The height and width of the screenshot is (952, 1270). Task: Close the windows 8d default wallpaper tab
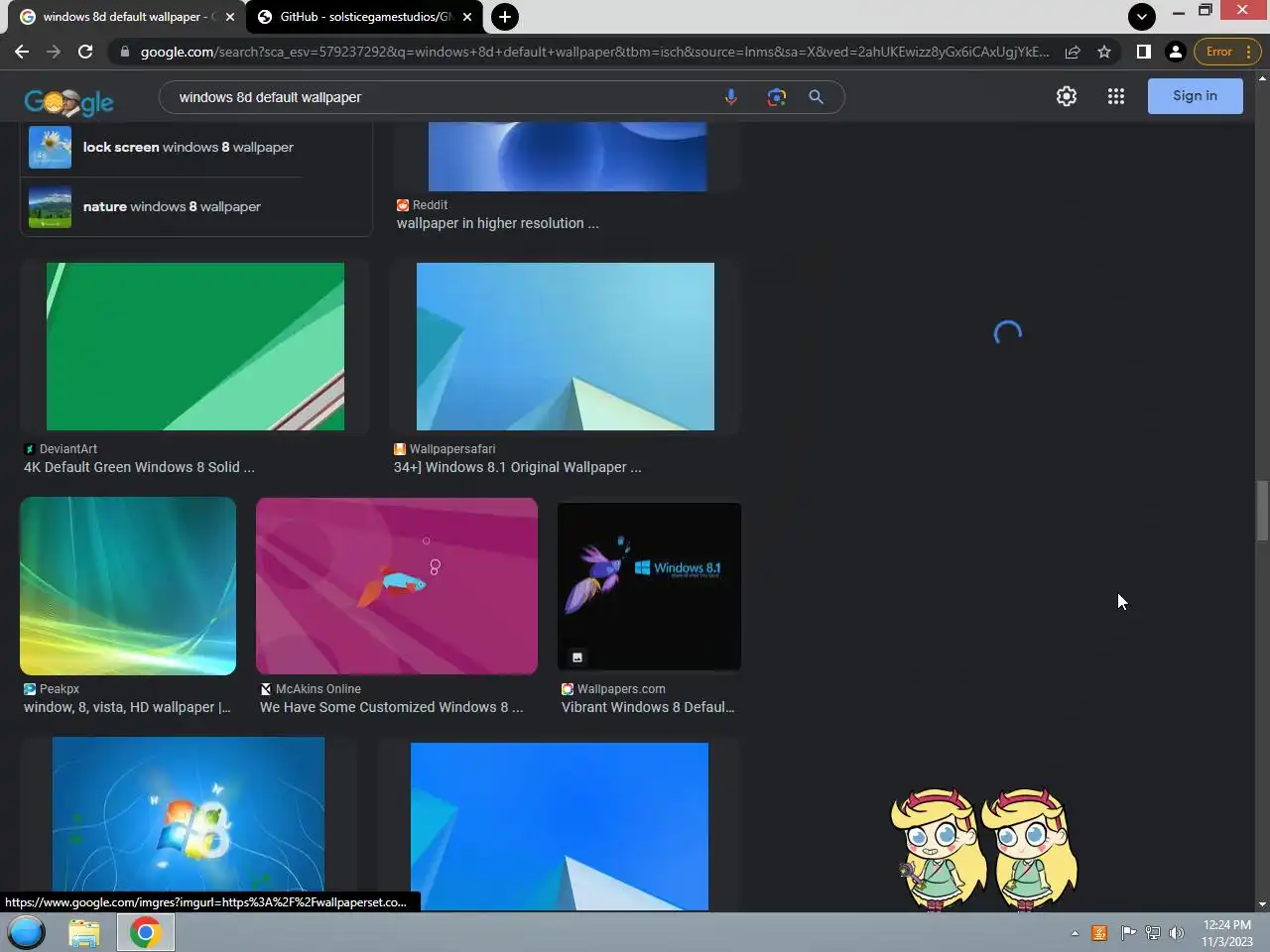point(230,17)
